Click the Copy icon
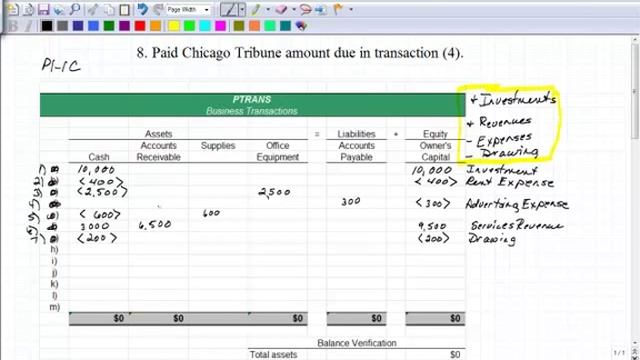640x360 pixels. click(x=109, y=9)
